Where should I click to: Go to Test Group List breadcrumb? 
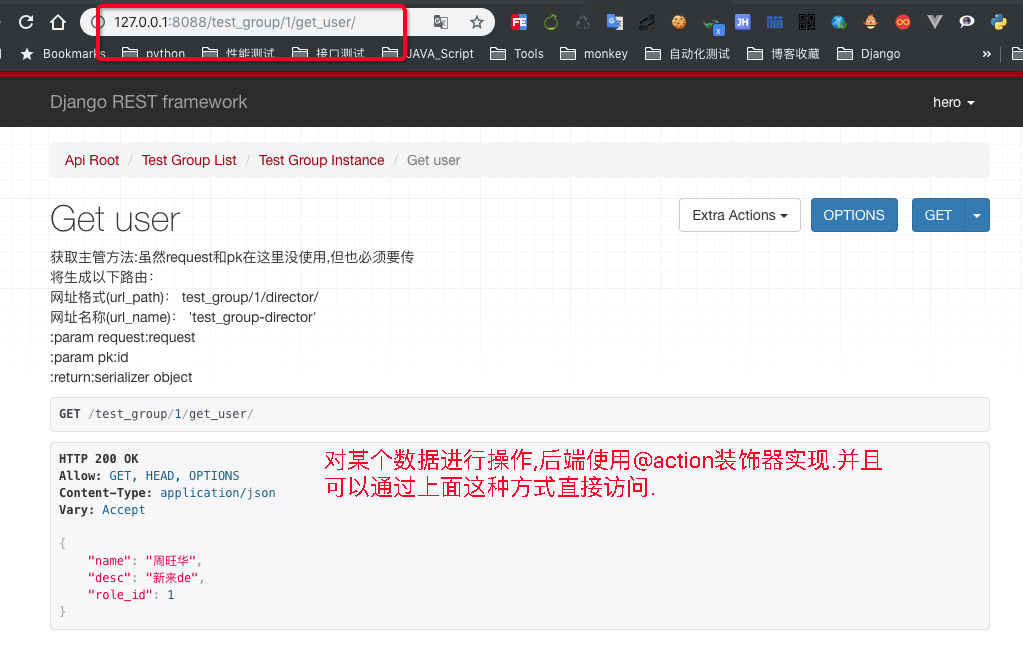[x=189, y=161]
